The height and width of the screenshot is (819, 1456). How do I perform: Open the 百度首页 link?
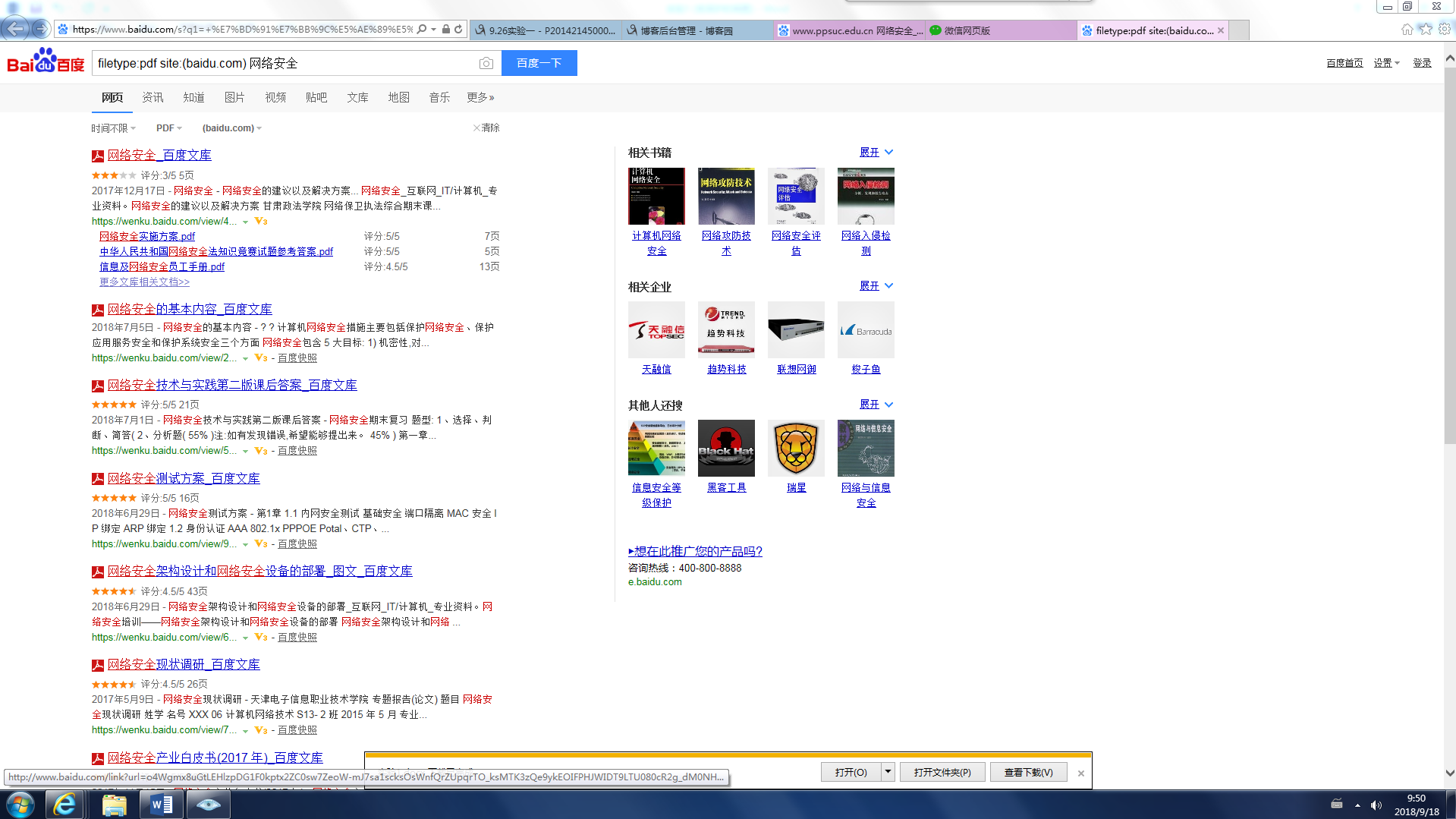[x=1344, y=63]
